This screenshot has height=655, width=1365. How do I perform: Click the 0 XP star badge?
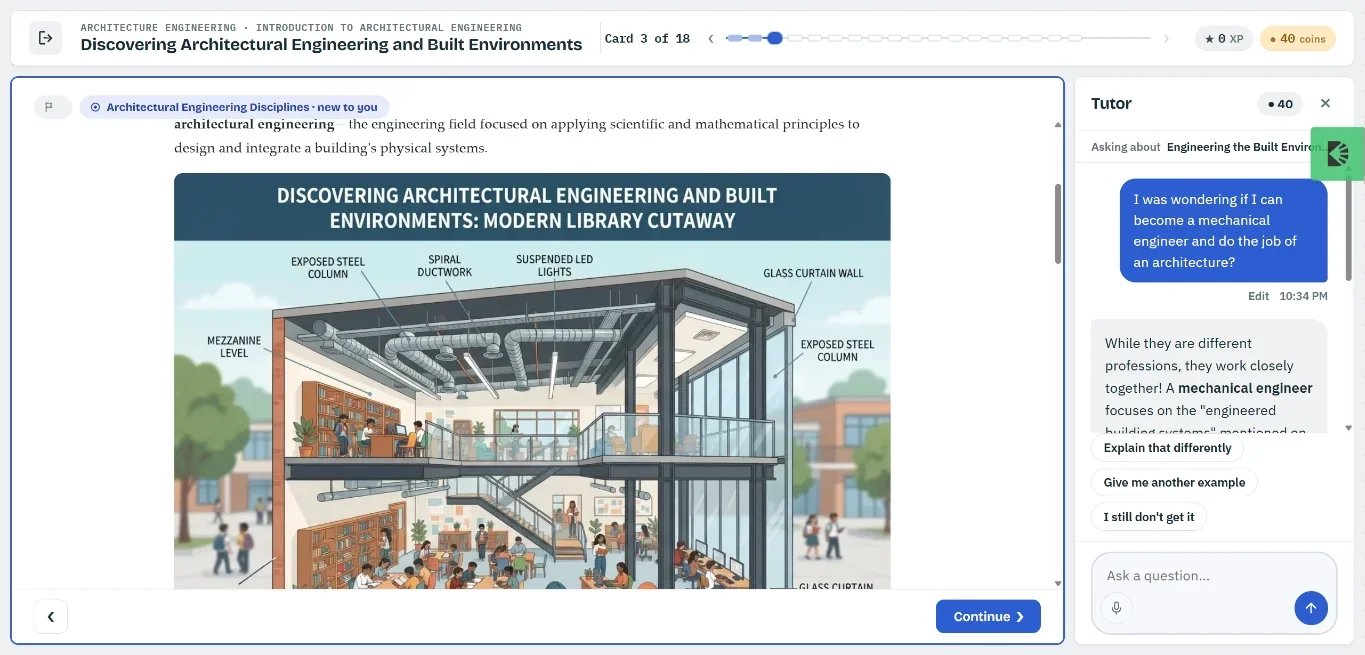(1224, 39)
